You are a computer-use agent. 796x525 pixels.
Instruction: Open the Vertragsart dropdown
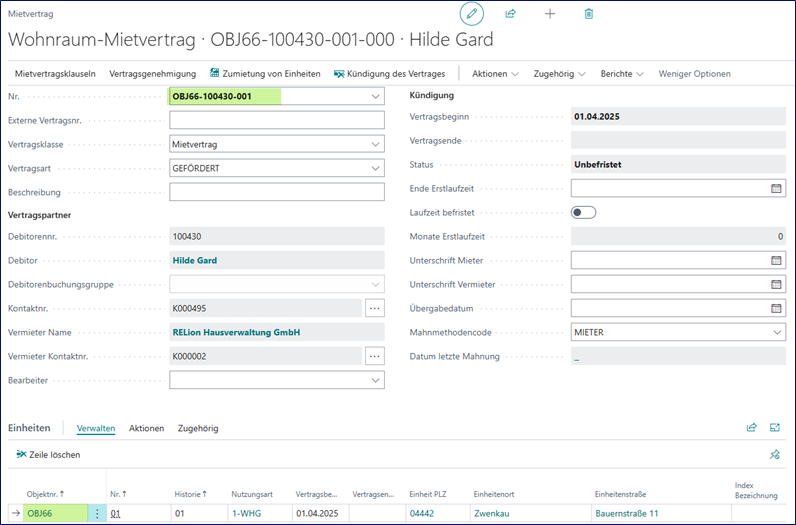376,168
